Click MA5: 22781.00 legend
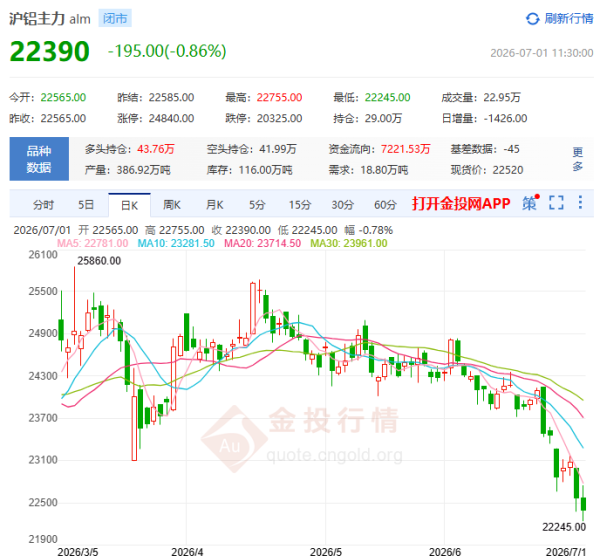 tap(93, 243)
